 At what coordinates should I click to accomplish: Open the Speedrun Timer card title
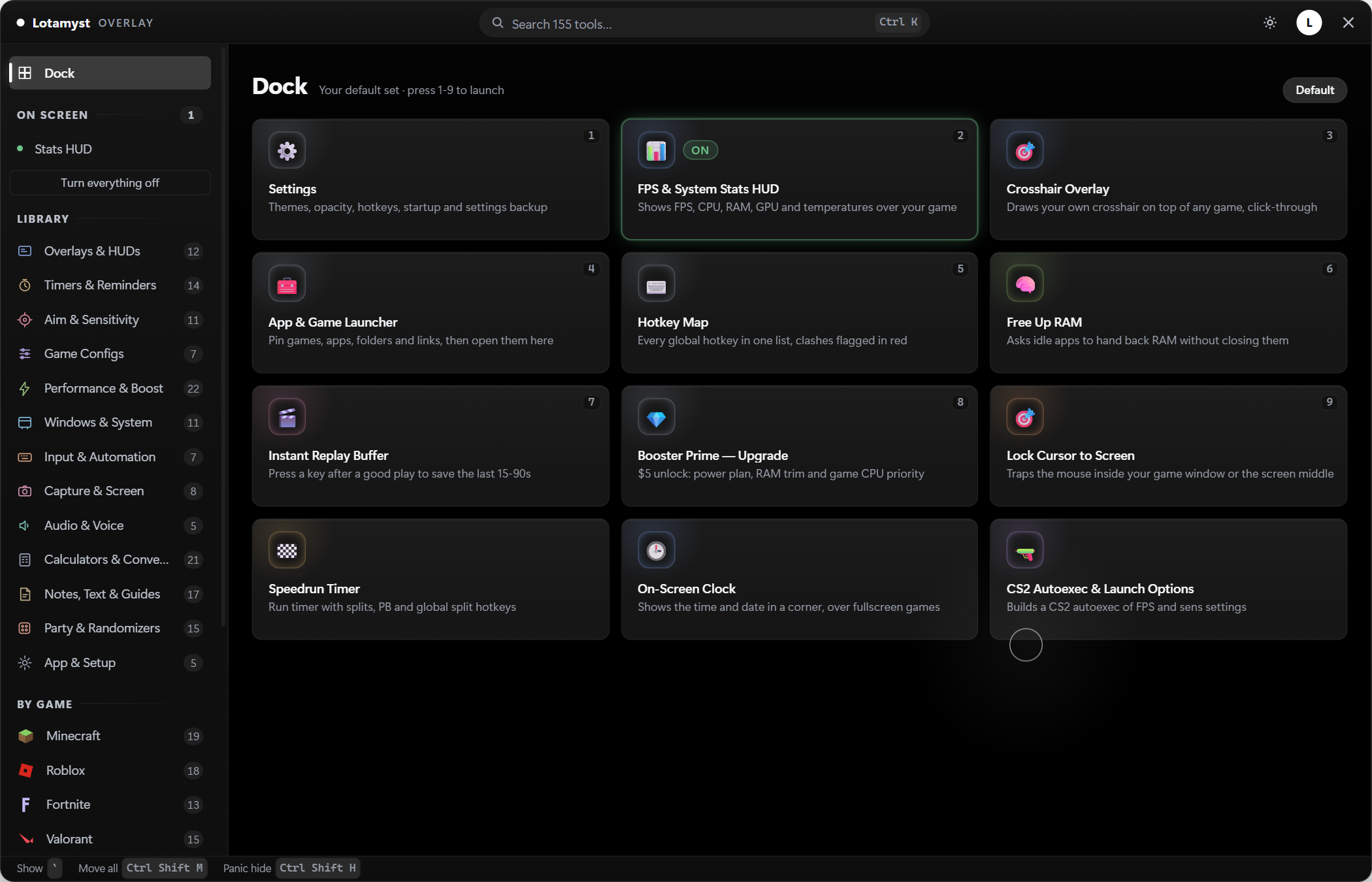[x=314, y=589]
